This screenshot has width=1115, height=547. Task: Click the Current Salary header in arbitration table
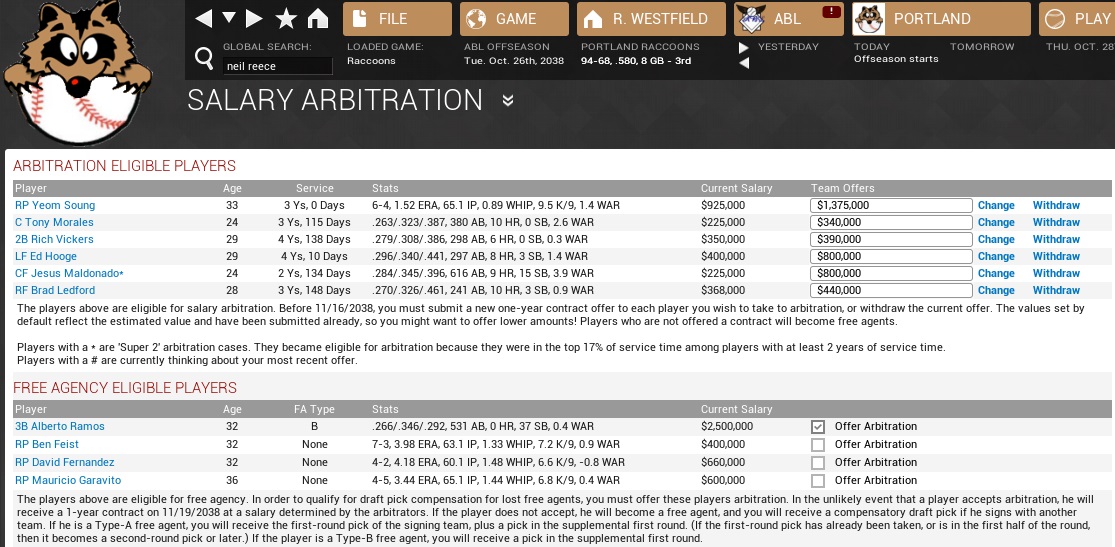pyautogui.click(x=736, y=188)
